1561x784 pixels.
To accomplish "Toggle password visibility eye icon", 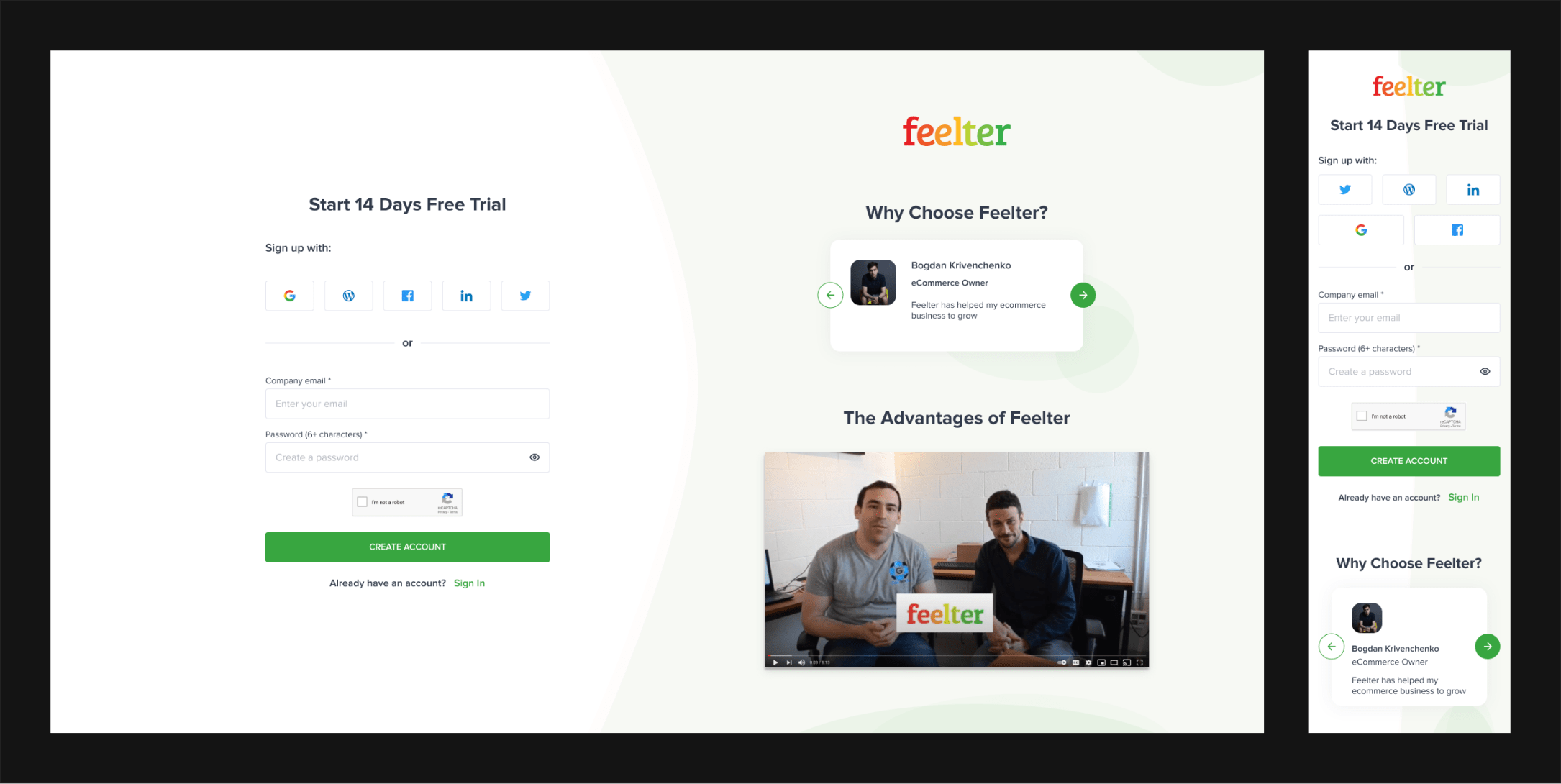I will click(535, 457).
